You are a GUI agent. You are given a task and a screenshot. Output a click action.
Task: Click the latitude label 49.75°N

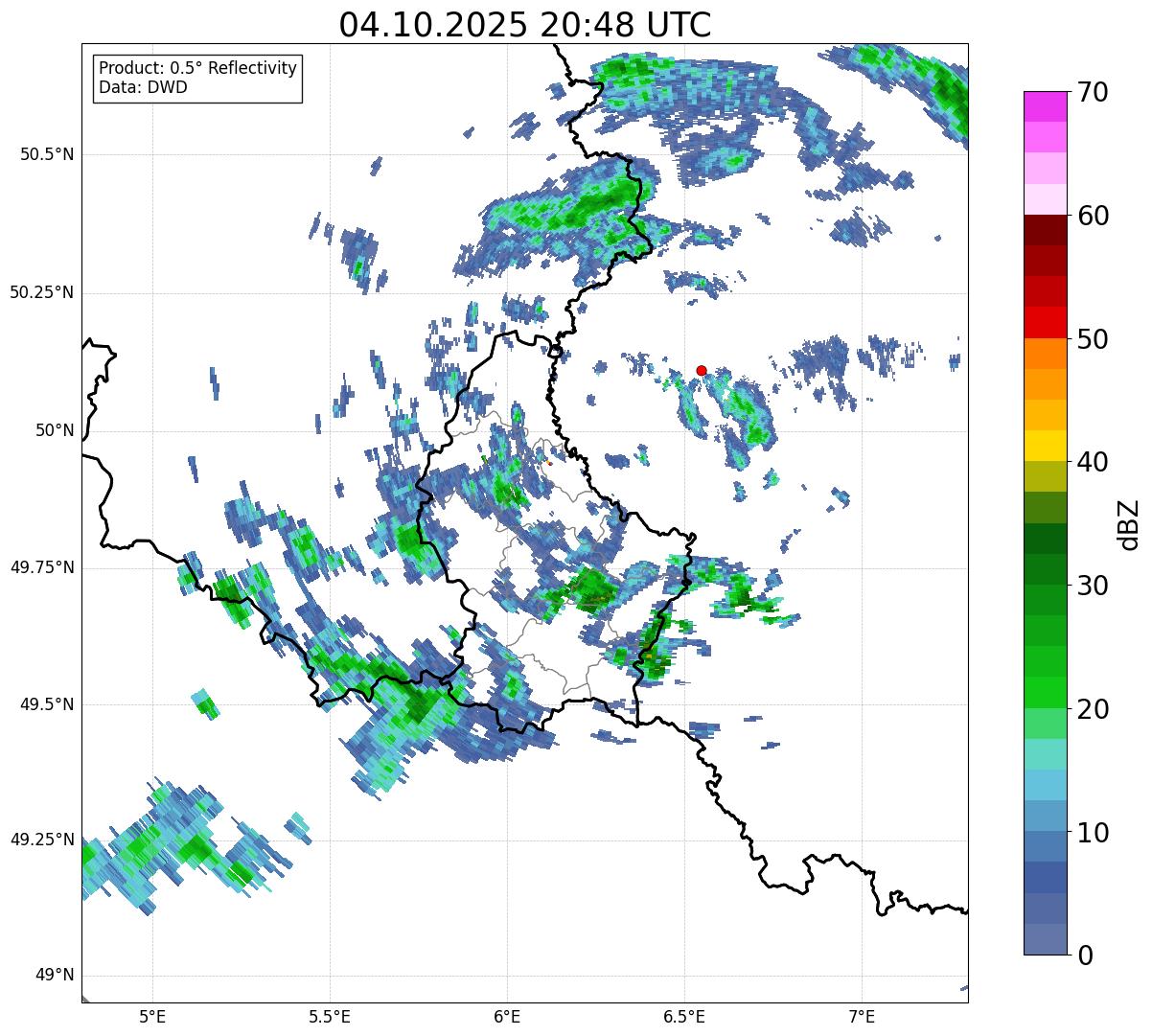pyautogui.click(x=42, y=567)
